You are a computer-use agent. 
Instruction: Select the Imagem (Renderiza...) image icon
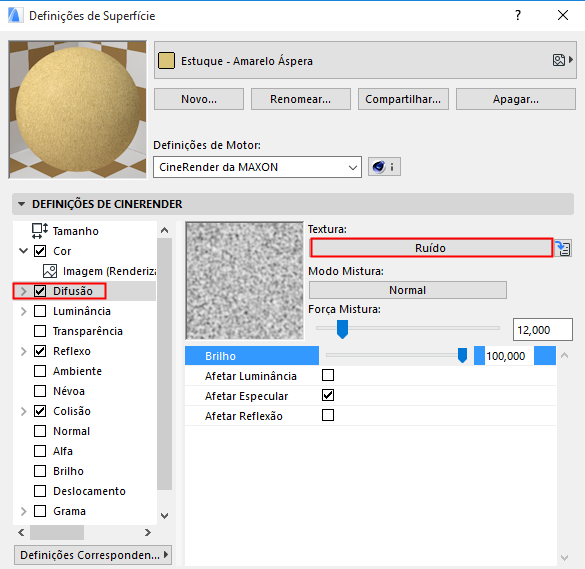point(50,271)
